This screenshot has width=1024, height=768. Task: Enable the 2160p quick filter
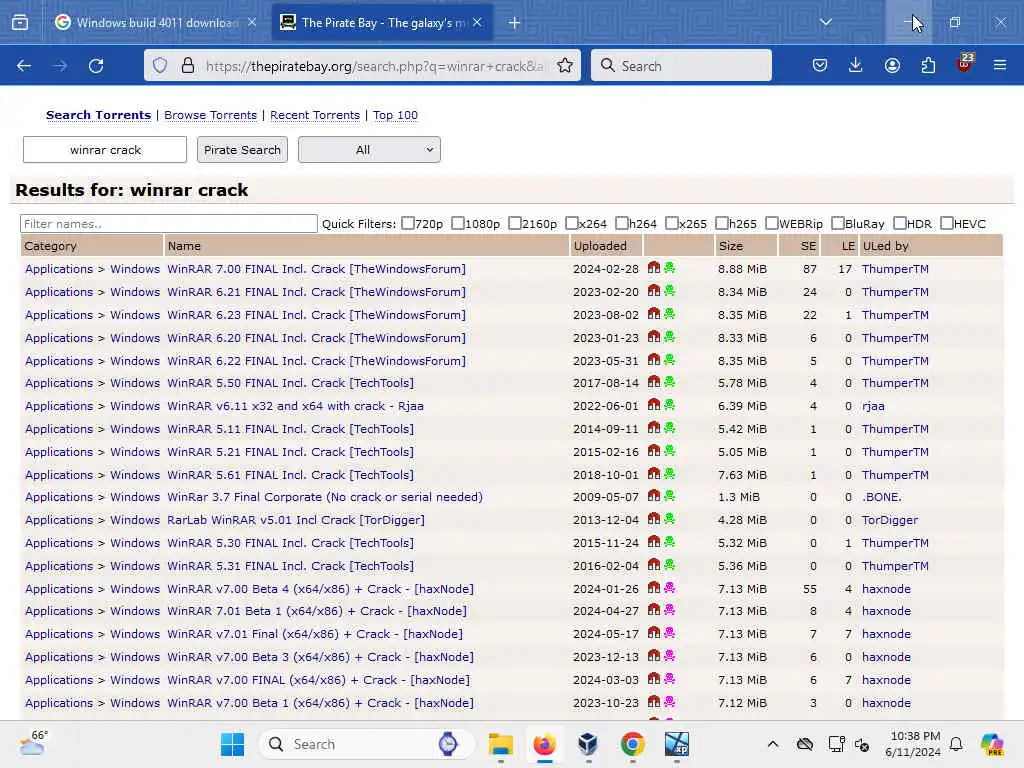(x=515, y=223)
